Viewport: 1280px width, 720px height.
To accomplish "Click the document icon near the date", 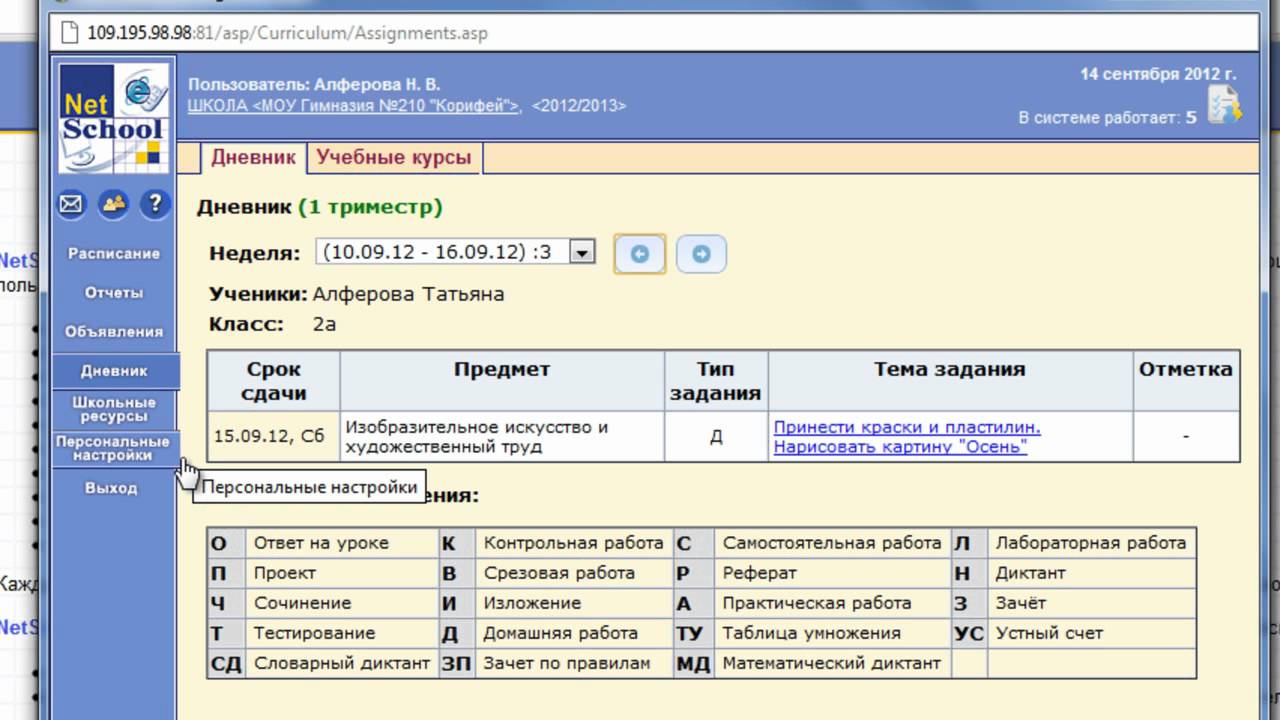I will click(x=1224, y=104).
